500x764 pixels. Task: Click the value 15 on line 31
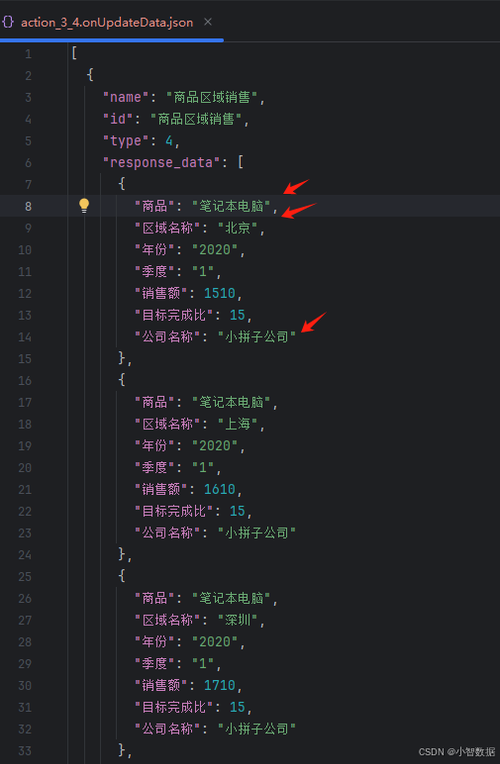tap(237, 707)
